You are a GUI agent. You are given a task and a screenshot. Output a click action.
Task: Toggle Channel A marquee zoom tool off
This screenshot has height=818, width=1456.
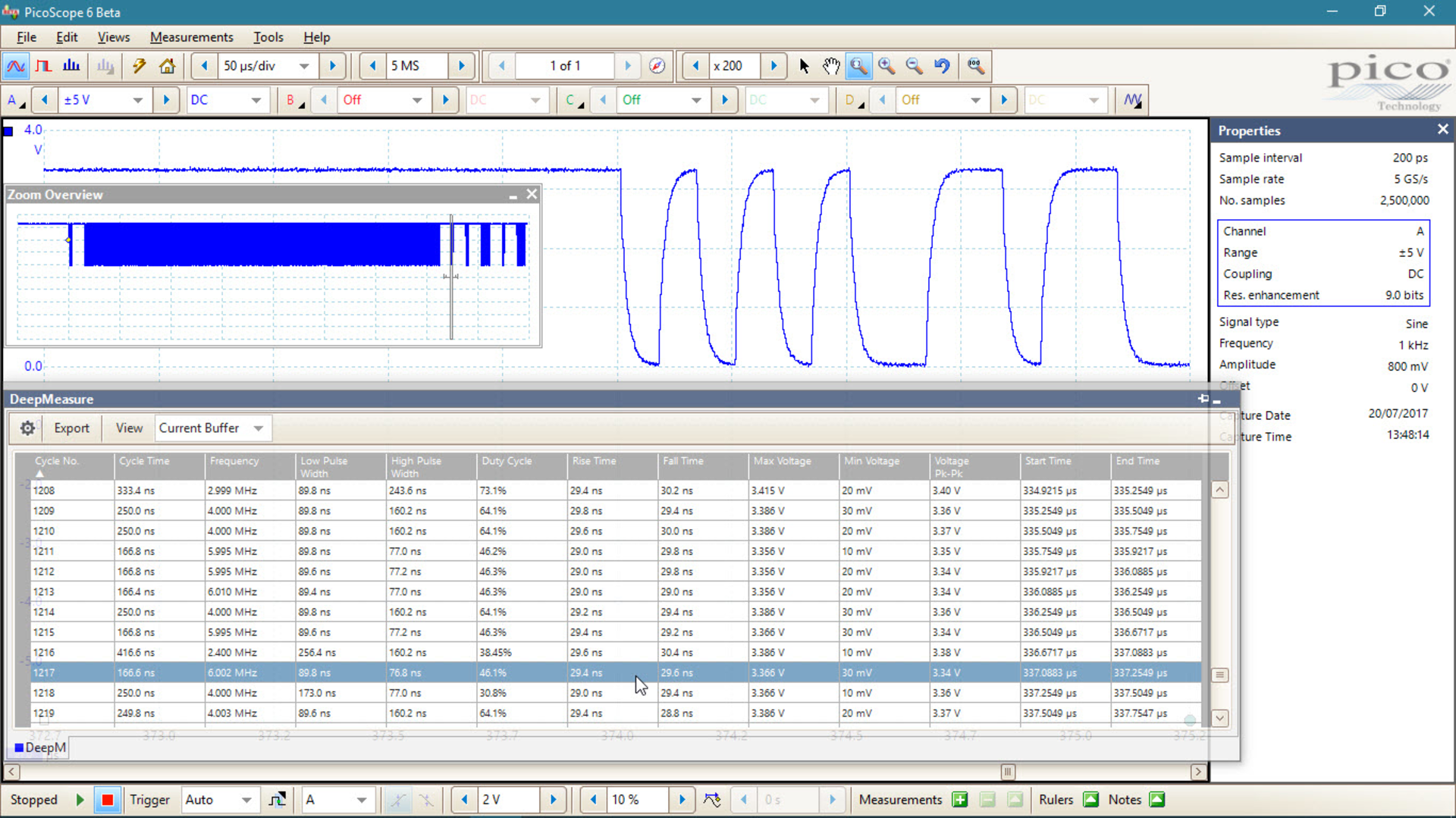[858, 67]
